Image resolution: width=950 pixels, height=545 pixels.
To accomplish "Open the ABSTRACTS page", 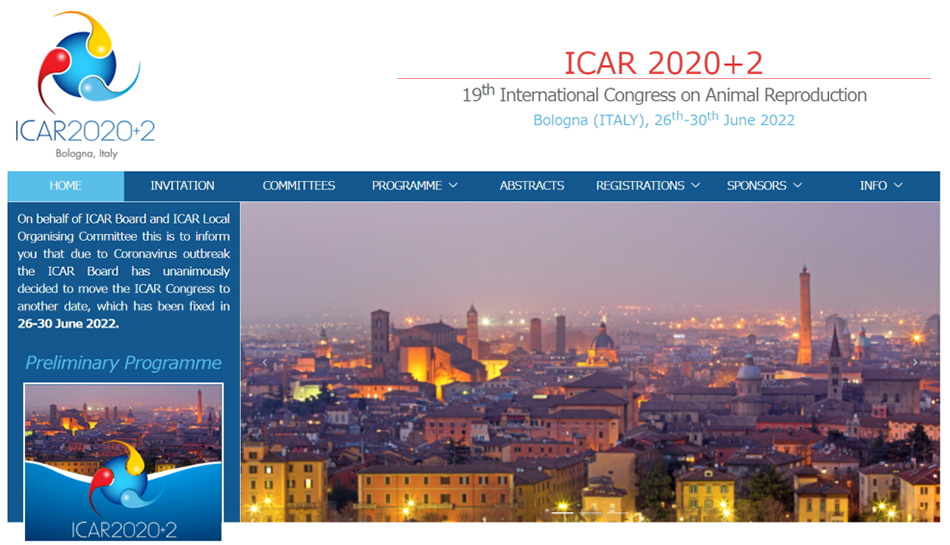I will click(x=531, y=186).
